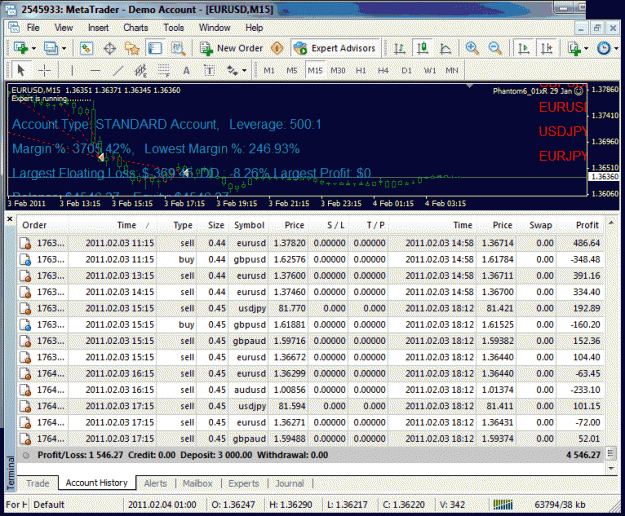Switch chart to H1 timeframe
The width and height of the screenshot is (625, 516).
(x=361, y=71)
